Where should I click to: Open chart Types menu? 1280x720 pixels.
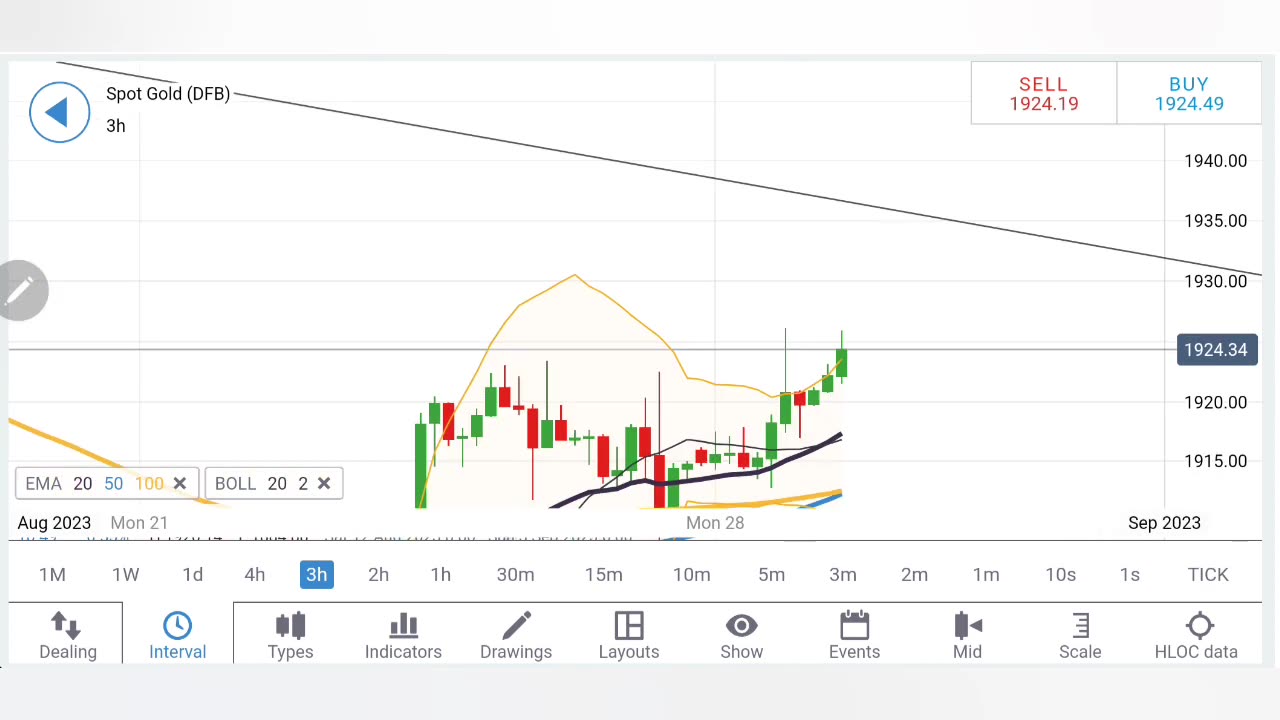tap(290, 636)
